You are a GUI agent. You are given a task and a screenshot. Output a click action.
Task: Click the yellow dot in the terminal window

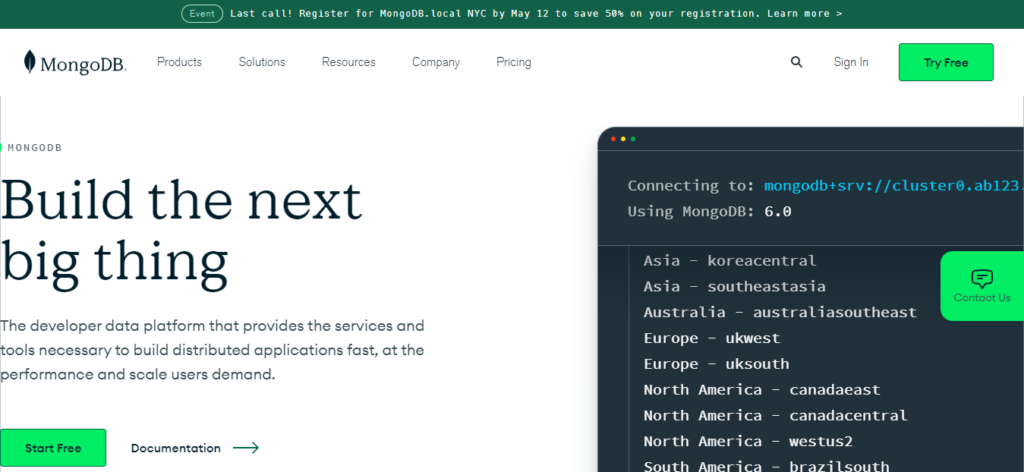623,139
